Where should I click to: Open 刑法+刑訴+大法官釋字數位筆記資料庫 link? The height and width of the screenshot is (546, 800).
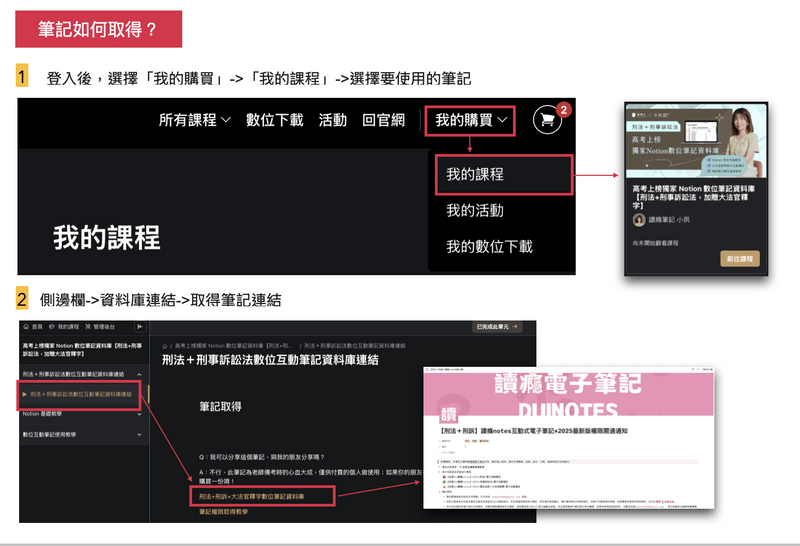pyautogui.click(x=262, y=495)
